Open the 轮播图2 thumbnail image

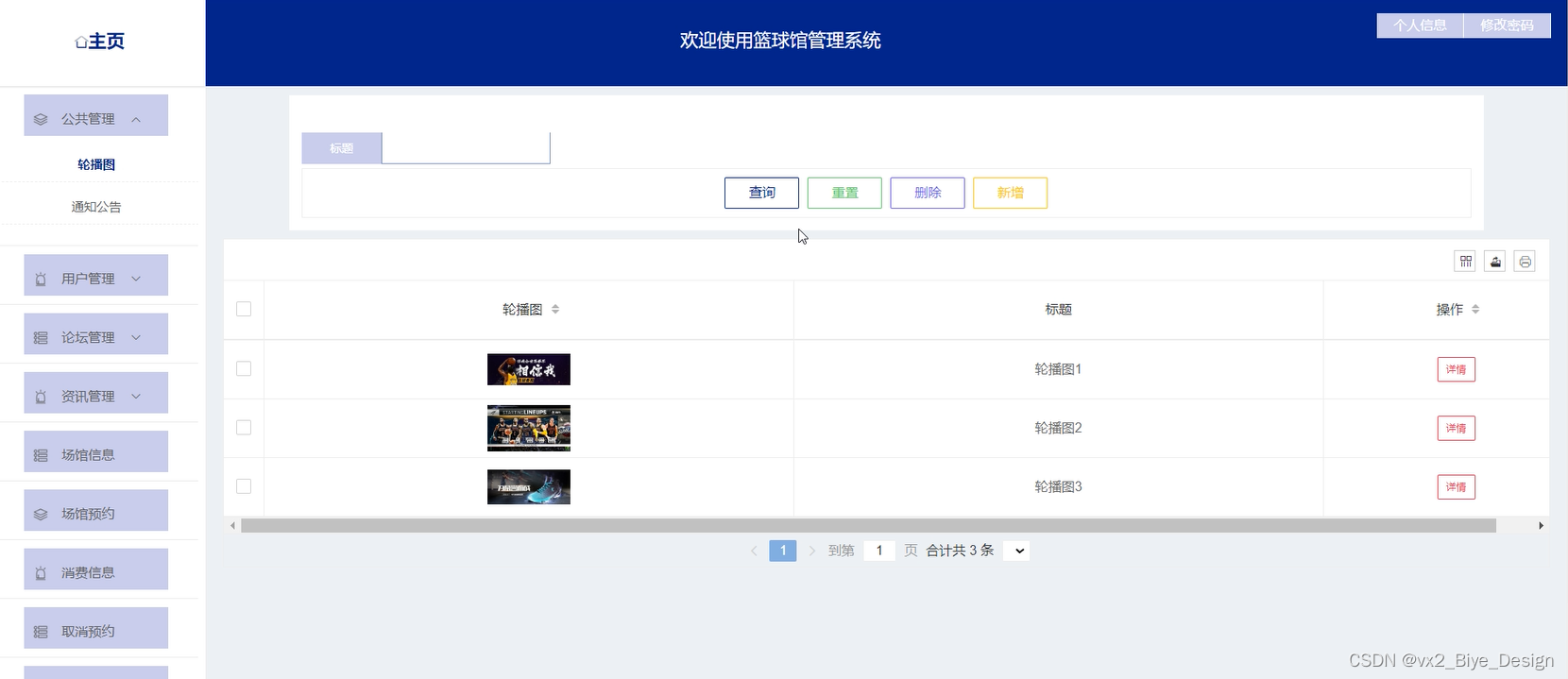pos(529,428)
